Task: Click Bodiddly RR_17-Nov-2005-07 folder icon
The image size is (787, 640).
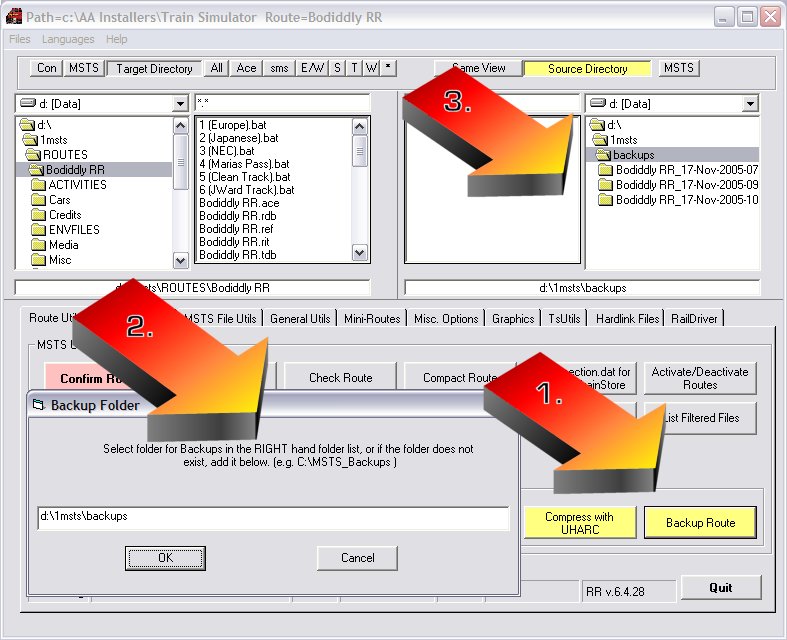Action: coord(606,170)
